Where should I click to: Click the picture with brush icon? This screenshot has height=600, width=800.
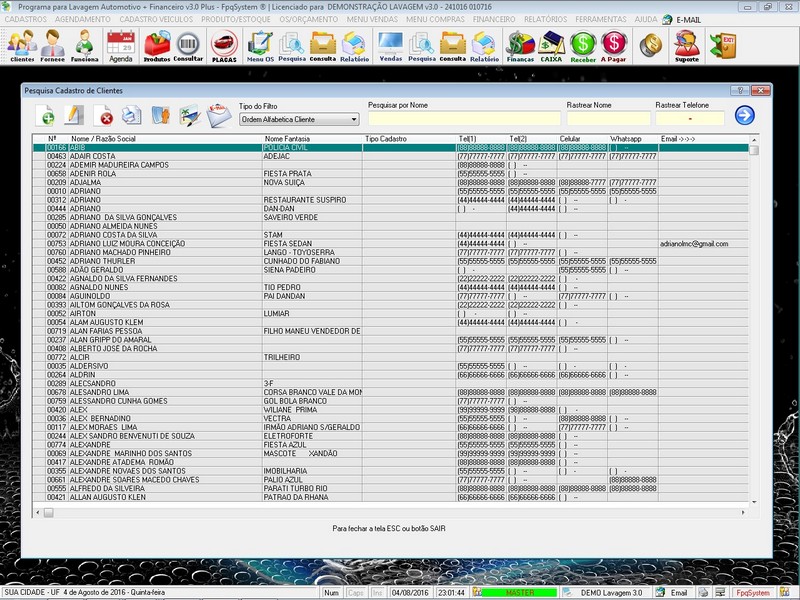pyautogui.click(x=190, y=115)
